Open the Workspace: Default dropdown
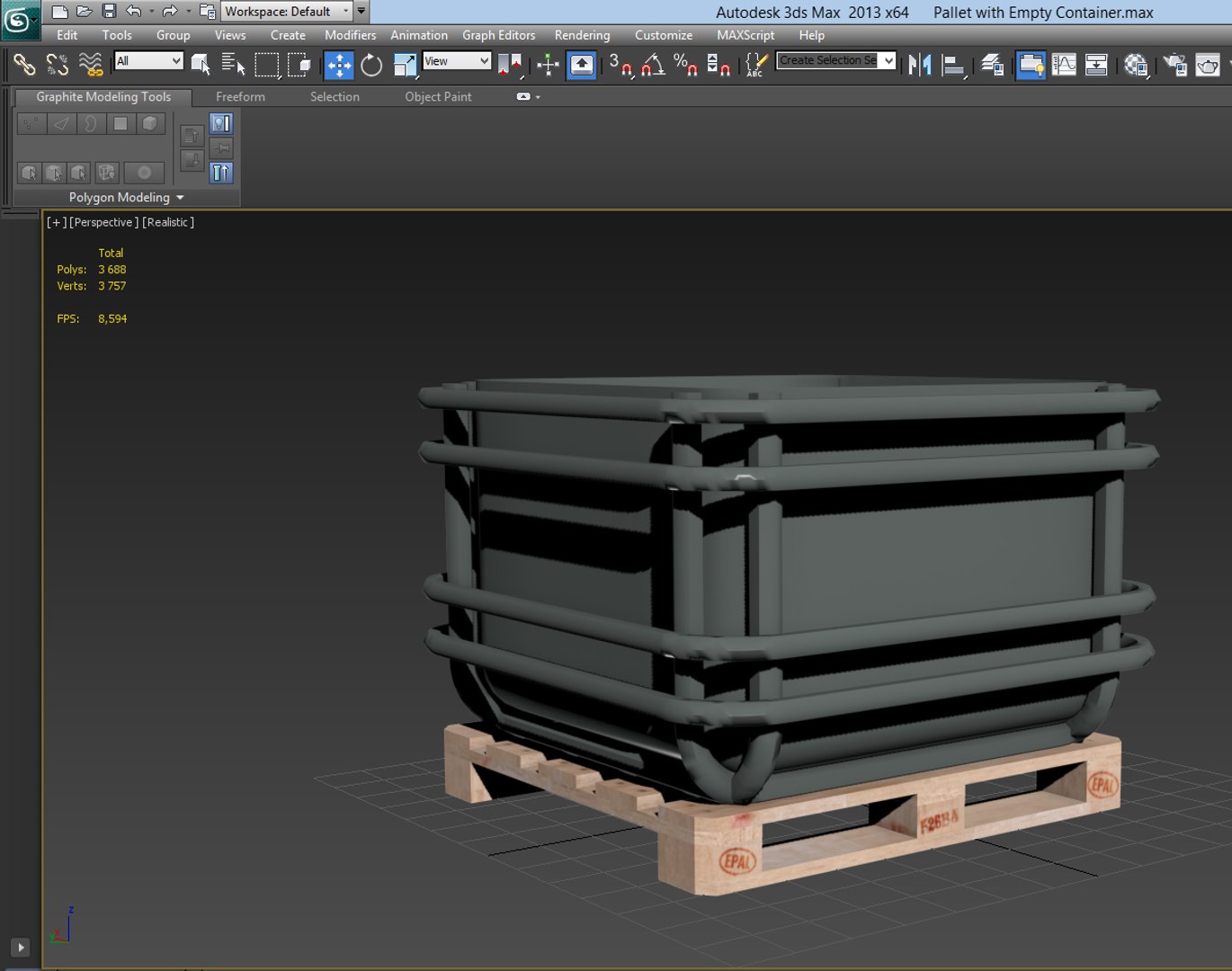Screen dimensions: 1232x971 287,12
